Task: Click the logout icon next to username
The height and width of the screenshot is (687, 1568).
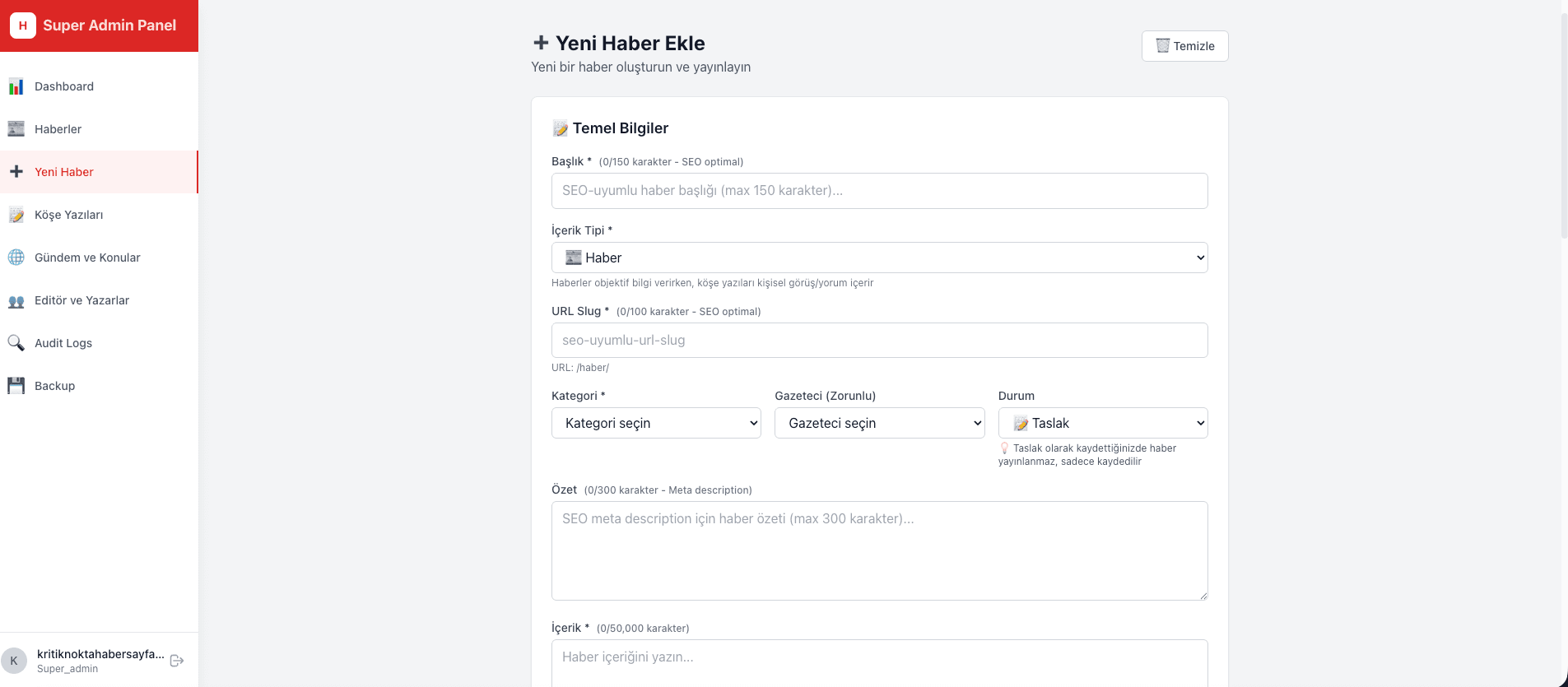Action: tap(176, 660)
